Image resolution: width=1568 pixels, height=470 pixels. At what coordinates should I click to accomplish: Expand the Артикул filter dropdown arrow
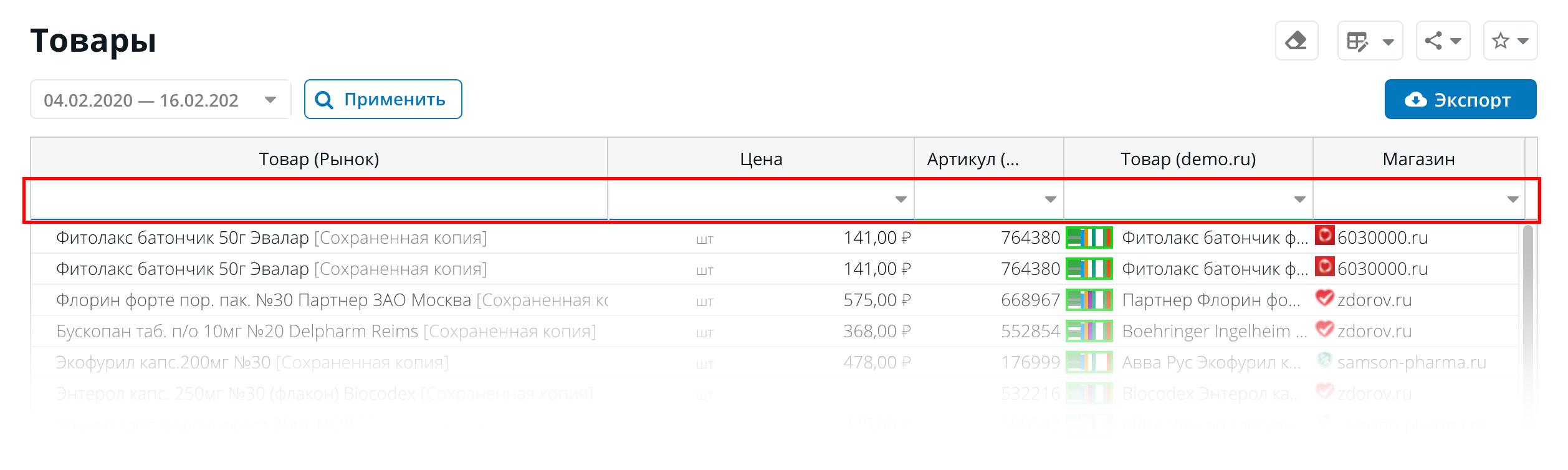point(1050,199)
